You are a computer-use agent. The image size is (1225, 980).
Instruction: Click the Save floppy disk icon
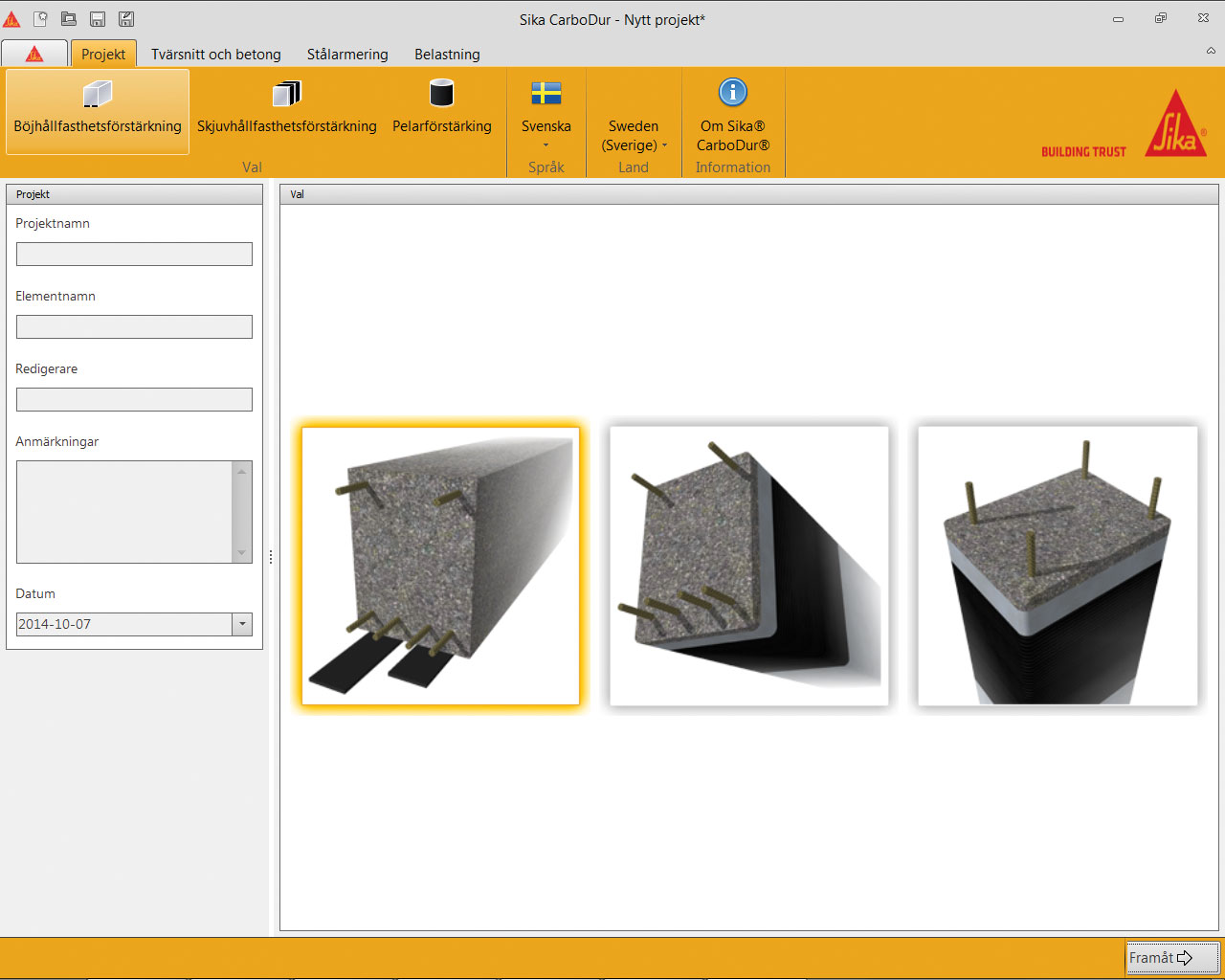point(98,19)
